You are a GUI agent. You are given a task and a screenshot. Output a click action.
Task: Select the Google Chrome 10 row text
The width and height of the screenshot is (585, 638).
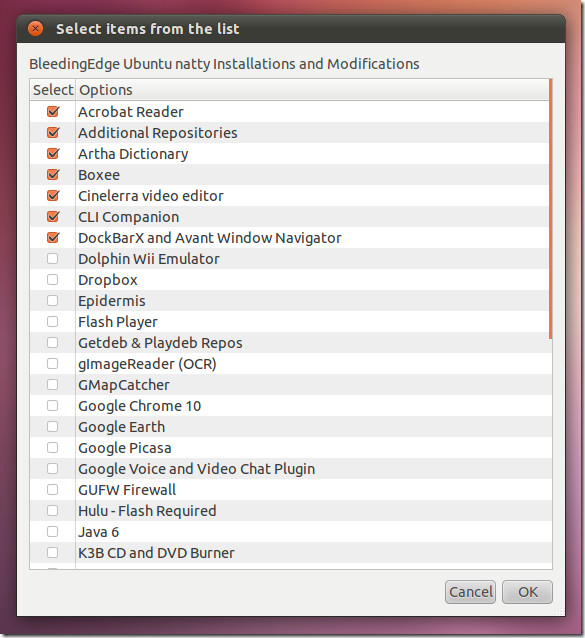point(140,406)
